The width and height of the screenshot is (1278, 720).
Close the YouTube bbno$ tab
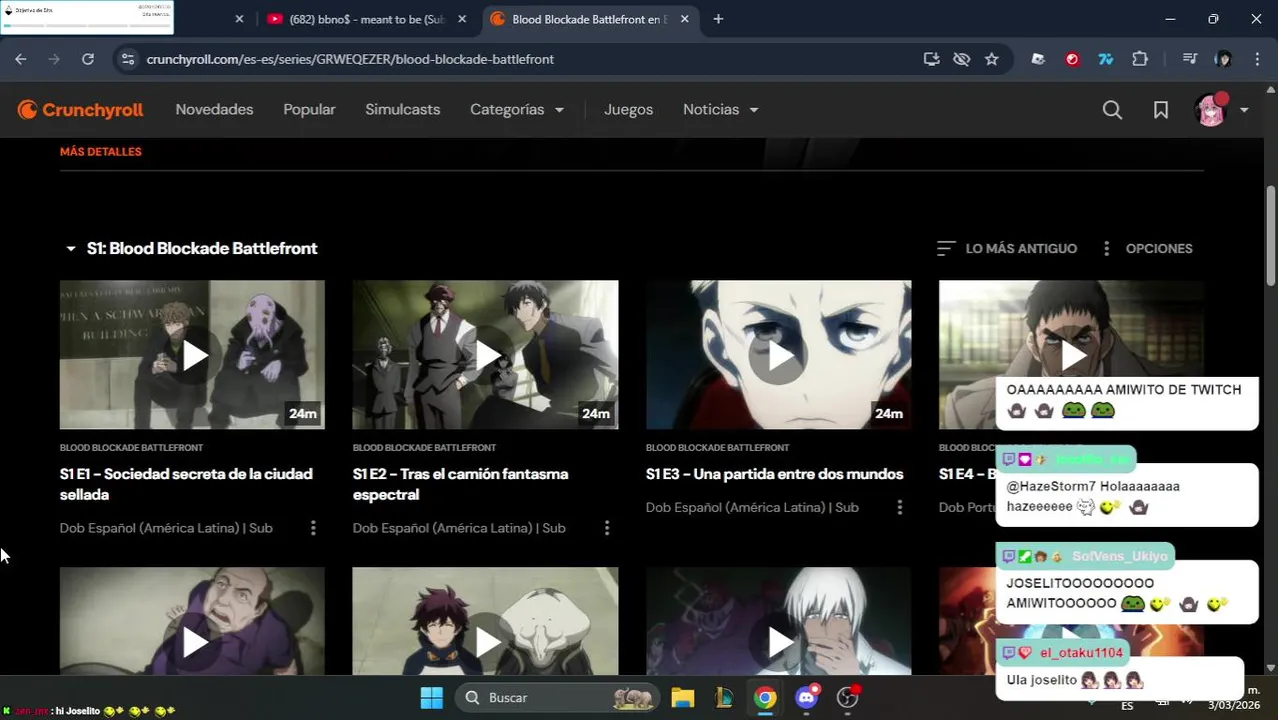coord(462,19)
